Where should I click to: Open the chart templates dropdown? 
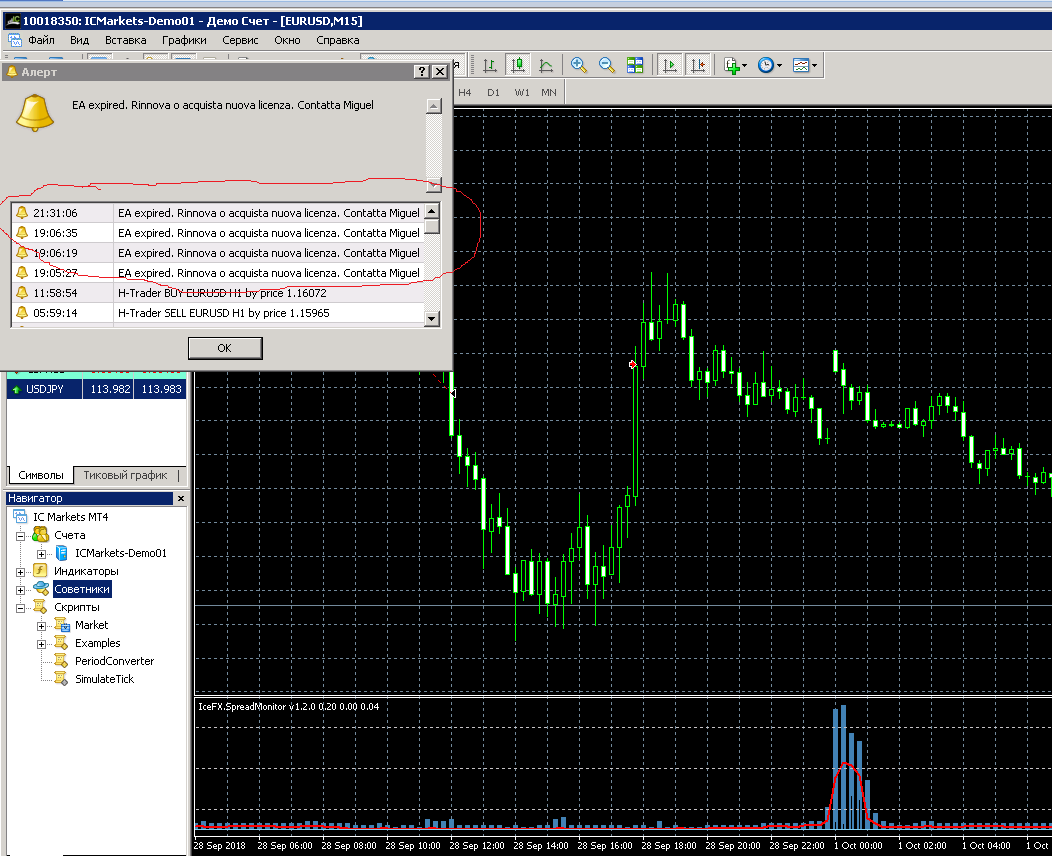point(804,65)
